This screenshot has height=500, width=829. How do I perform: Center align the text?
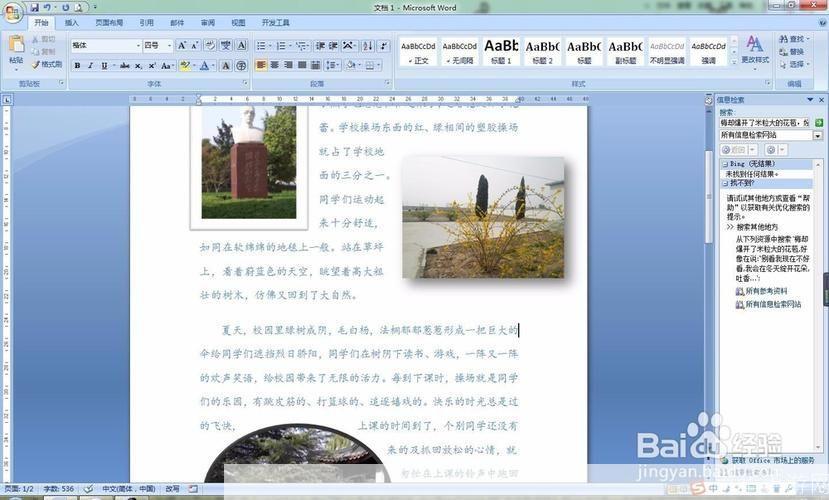274,65
